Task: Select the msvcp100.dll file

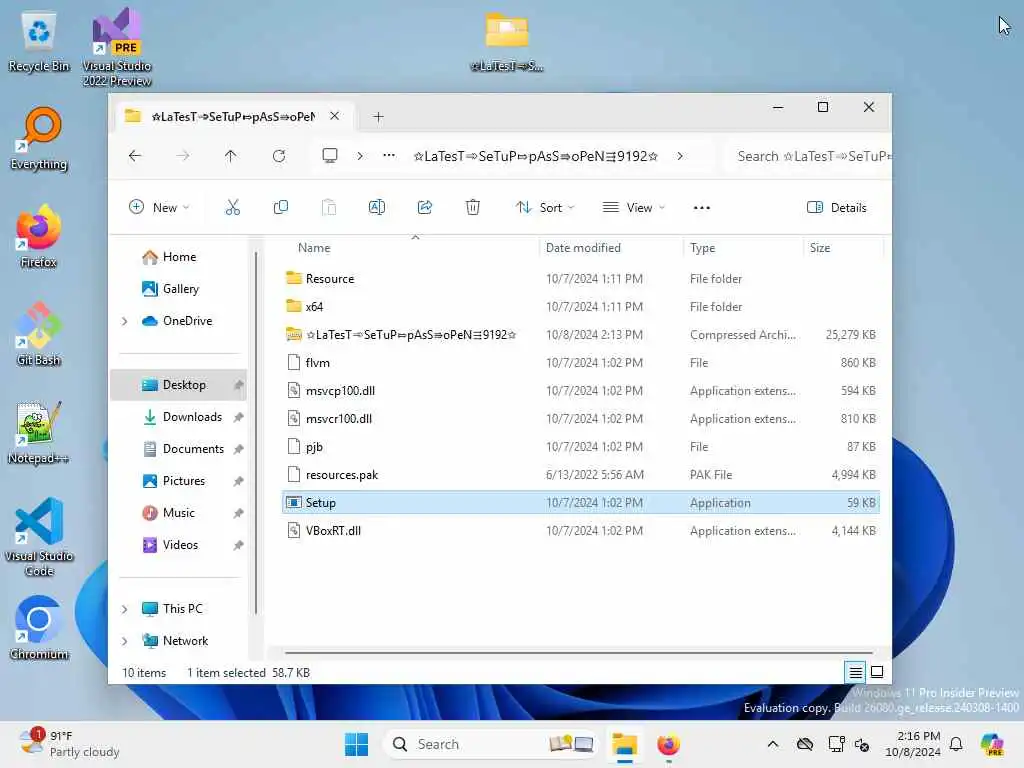Action: coord(581,391)
